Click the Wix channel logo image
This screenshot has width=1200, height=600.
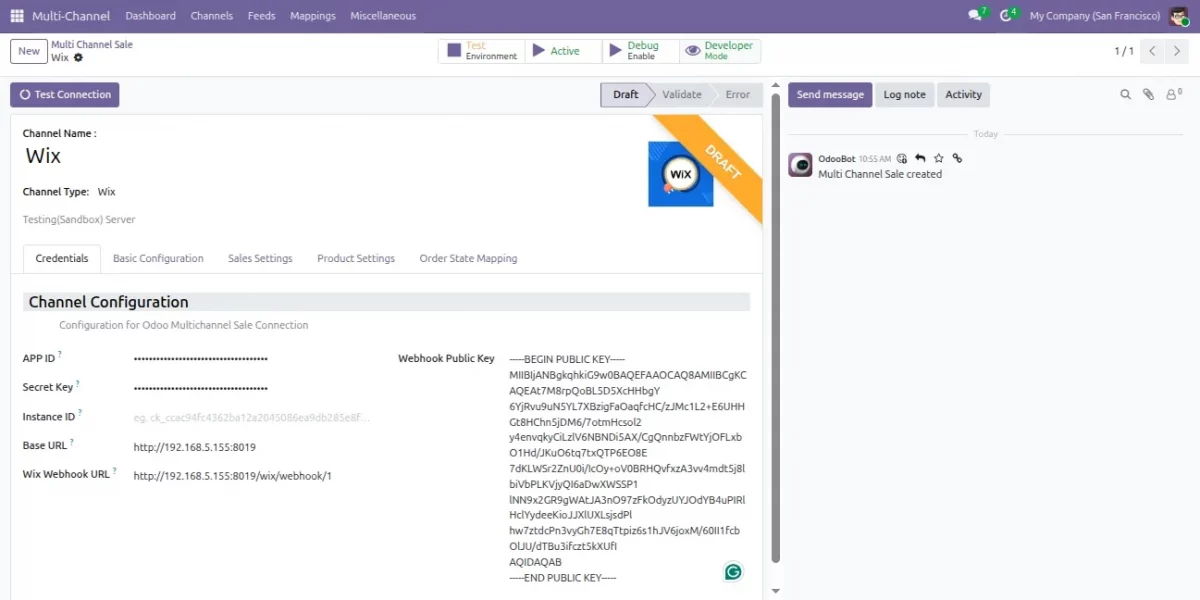(x=680, y=174)
